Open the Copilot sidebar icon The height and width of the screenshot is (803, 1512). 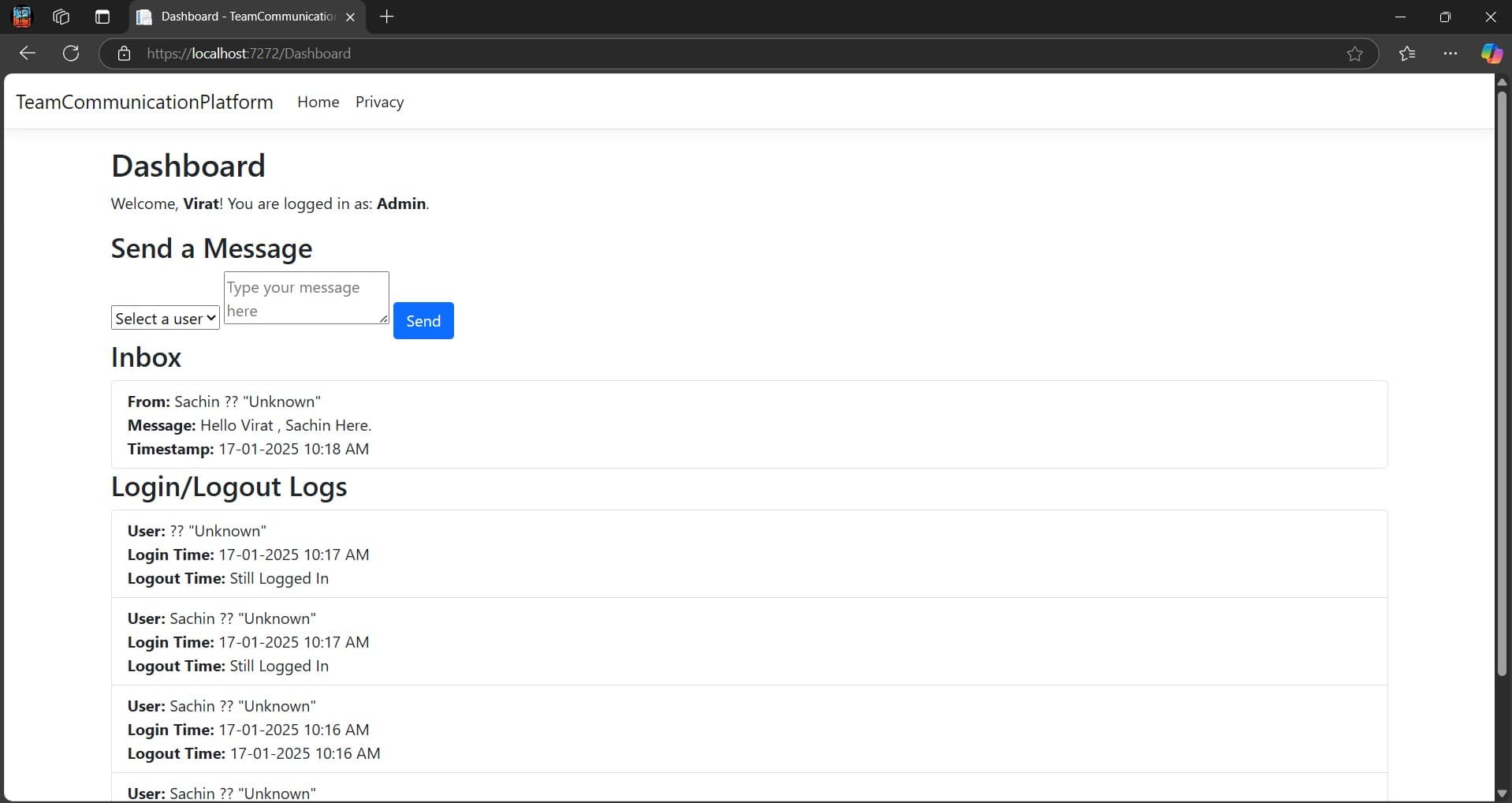[x=1491, y=54]
